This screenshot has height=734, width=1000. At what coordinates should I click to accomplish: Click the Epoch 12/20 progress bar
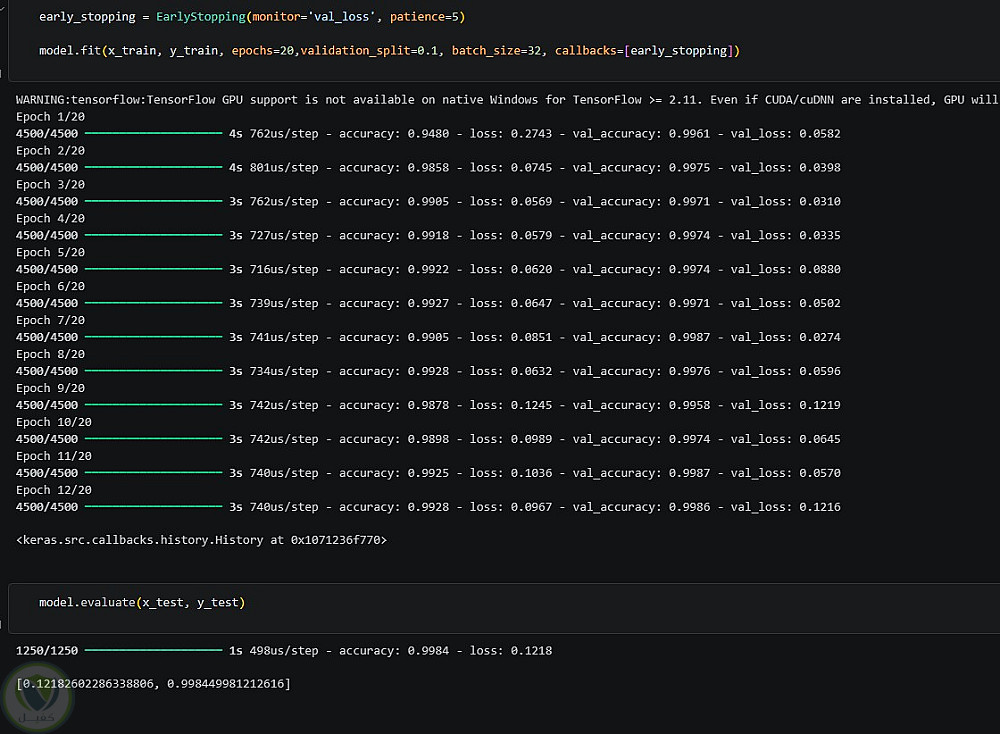pyautogui.click(x=153, y=507)
